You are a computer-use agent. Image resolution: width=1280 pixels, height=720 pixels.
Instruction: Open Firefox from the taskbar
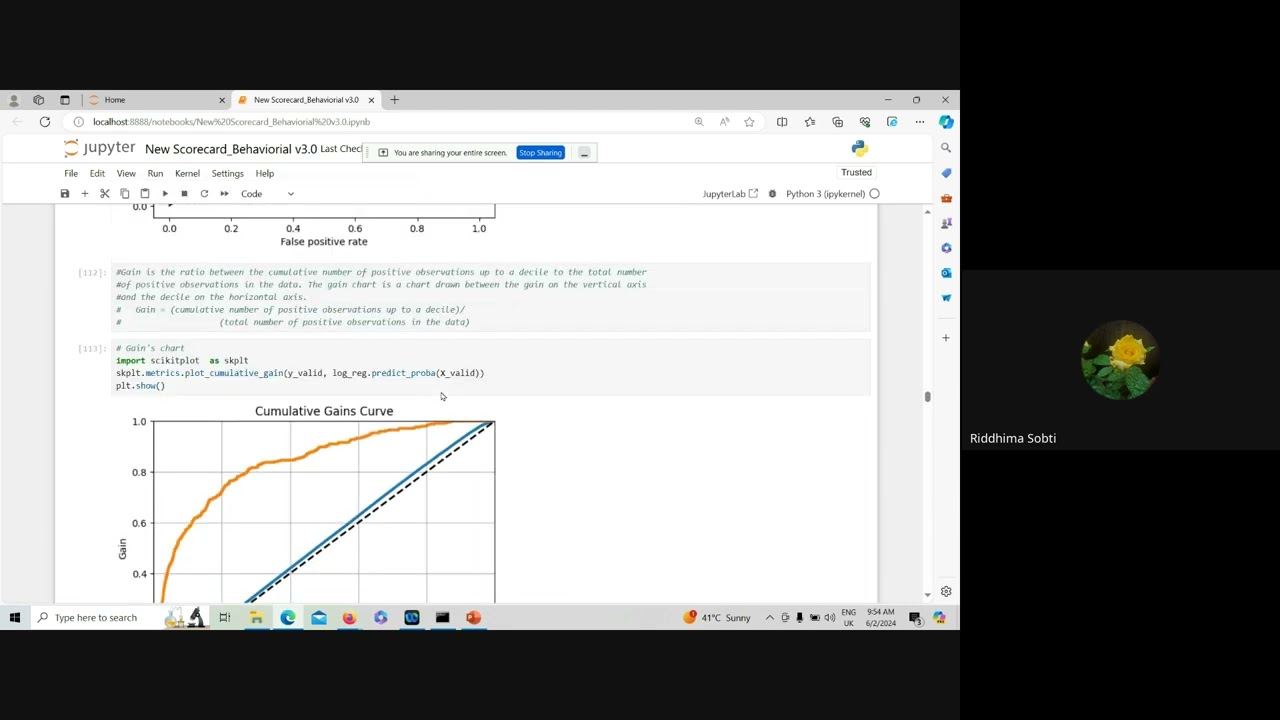(x=349, y=618)
